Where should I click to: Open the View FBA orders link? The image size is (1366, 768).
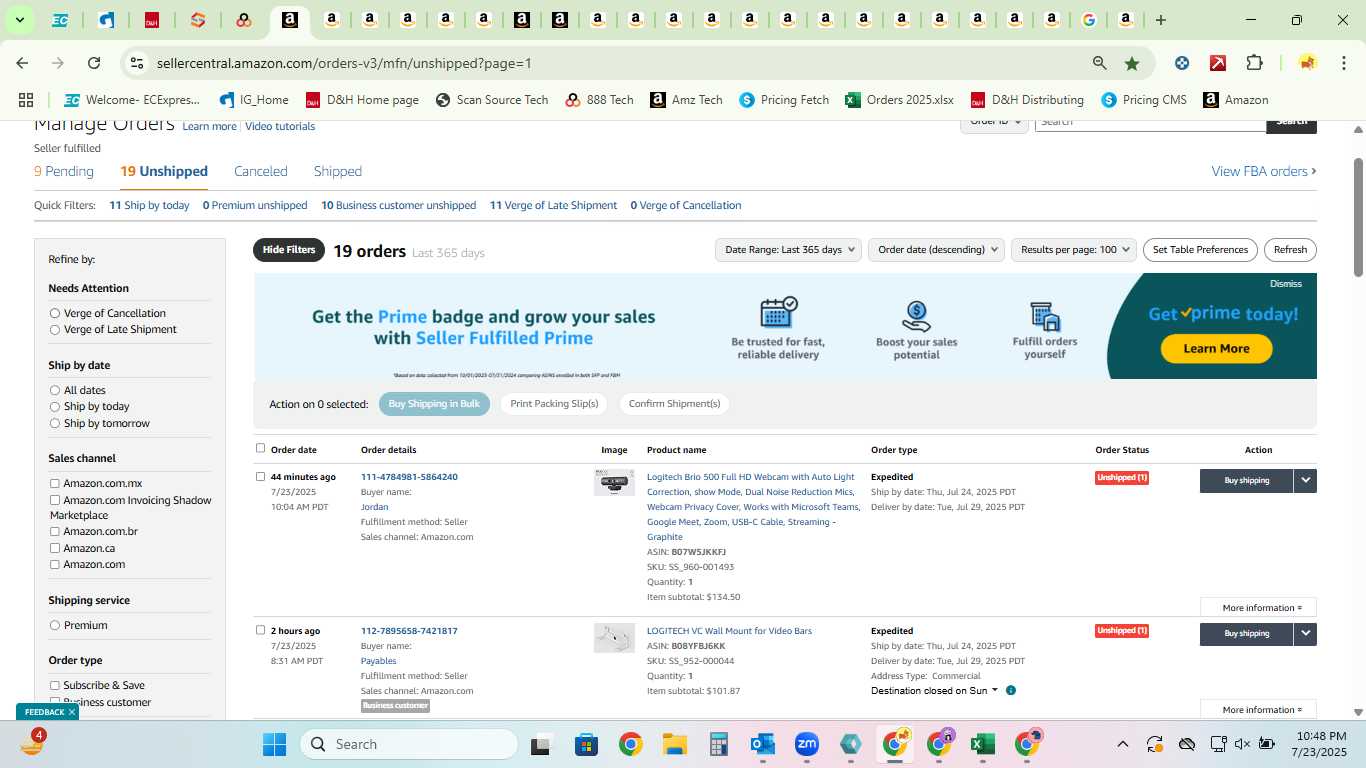click(x=1264, y=172)
